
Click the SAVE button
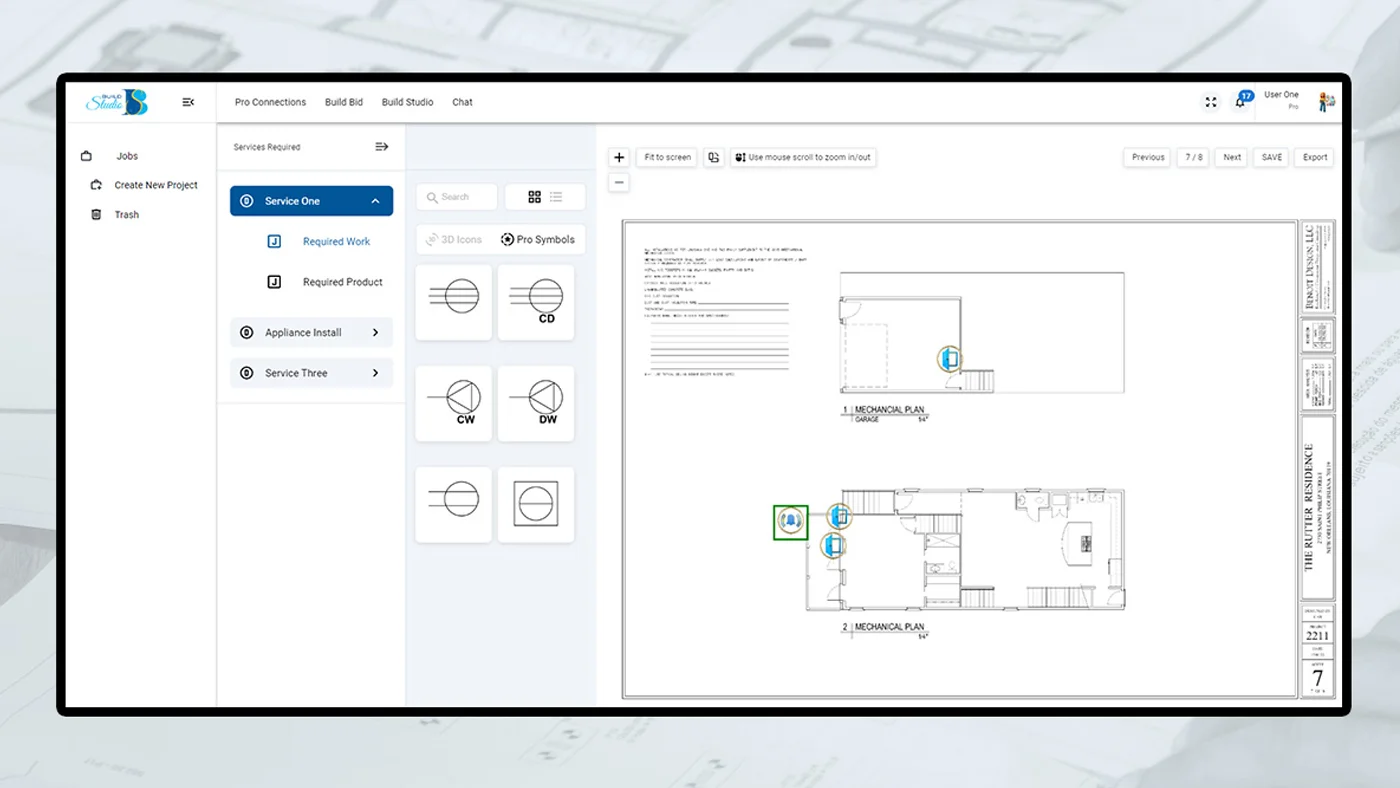(1272, 157)
